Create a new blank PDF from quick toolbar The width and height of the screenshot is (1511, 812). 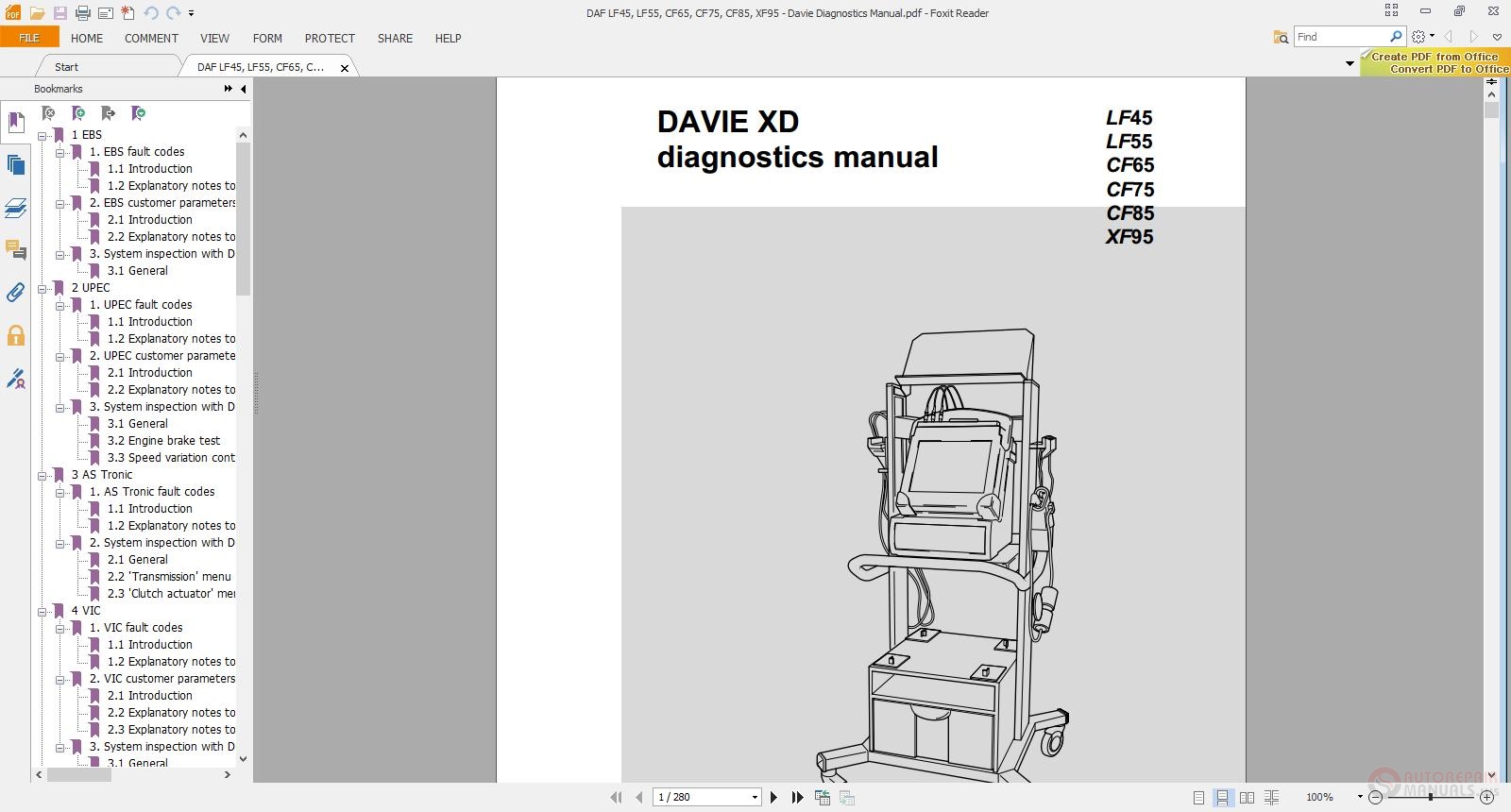tap(127, 13)
